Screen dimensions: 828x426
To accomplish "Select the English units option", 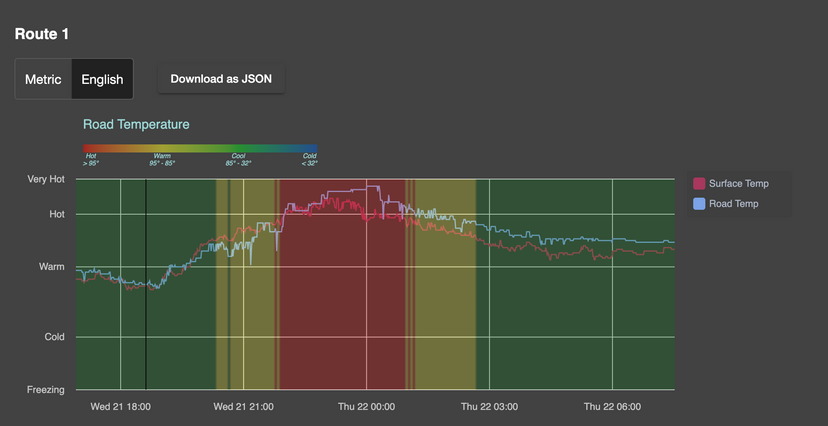I will point(102,79).
